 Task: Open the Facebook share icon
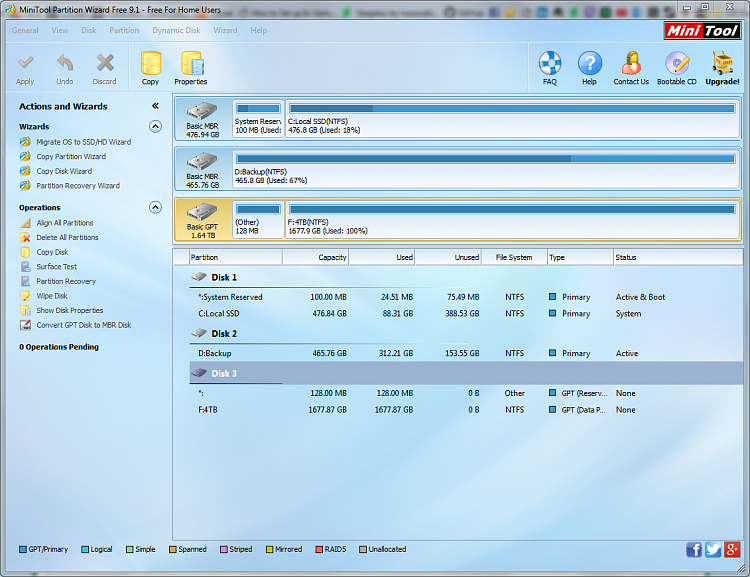click(694, 550)
